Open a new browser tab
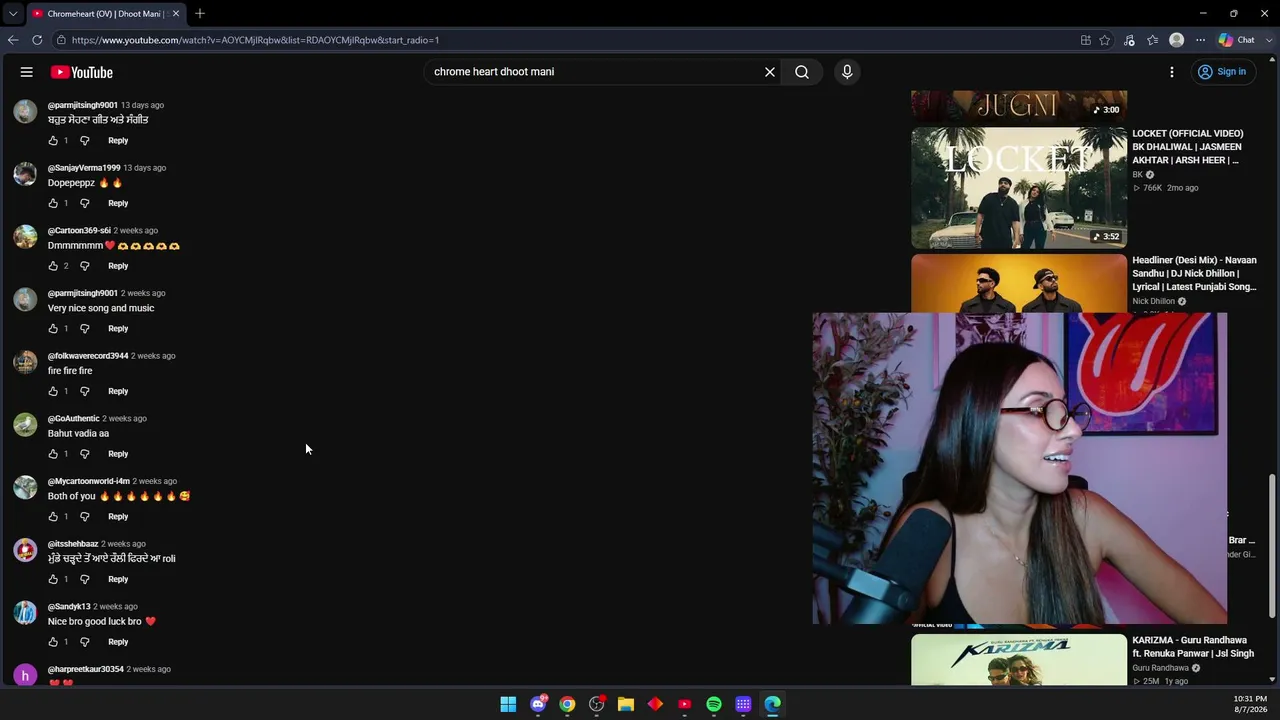This screenshot has width=1280, height=720. point(200,13)
